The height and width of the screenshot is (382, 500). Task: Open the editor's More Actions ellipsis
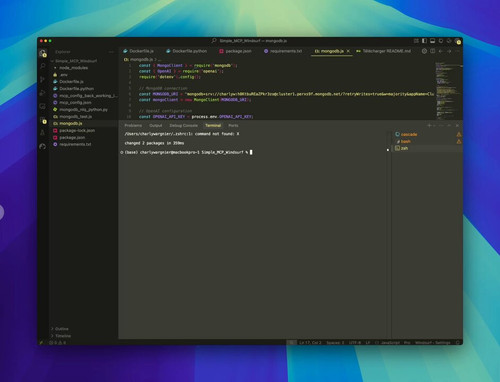[x=458, y=51]
